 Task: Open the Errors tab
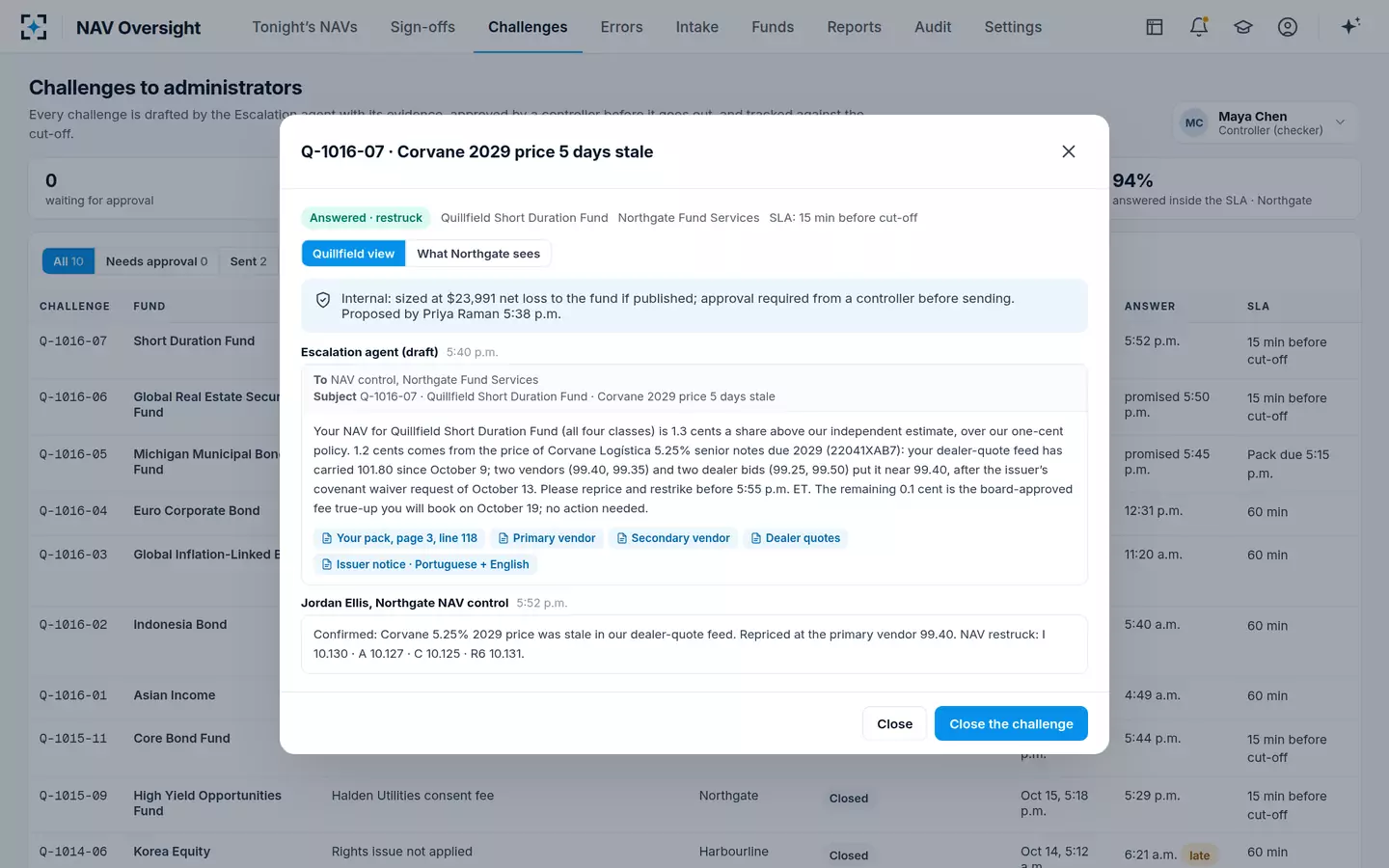coord(621,27)
